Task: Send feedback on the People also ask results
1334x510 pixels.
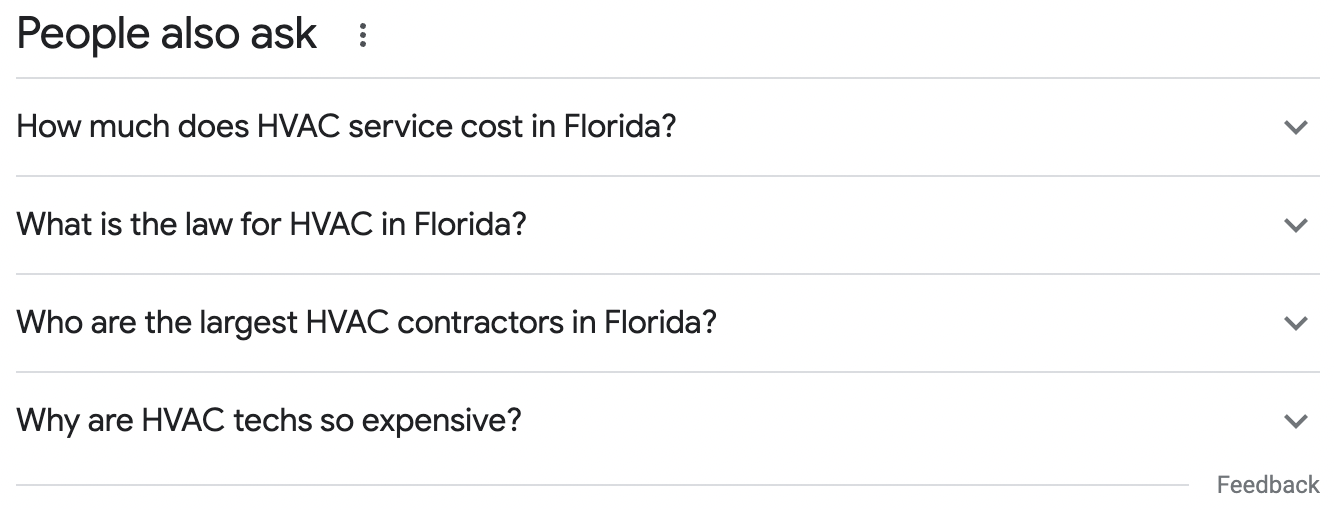Action: pos(1268,485)
